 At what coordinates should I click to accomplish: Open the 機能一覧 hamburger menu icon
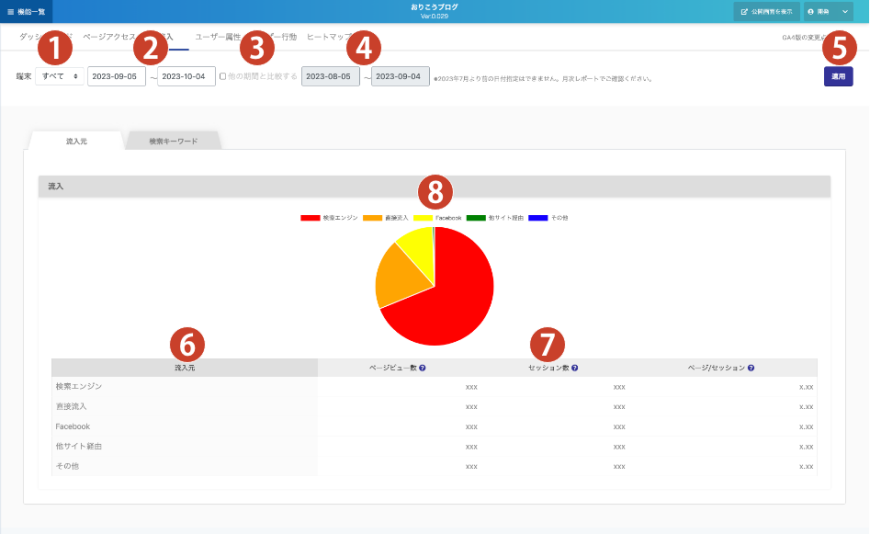click(10, 12)
